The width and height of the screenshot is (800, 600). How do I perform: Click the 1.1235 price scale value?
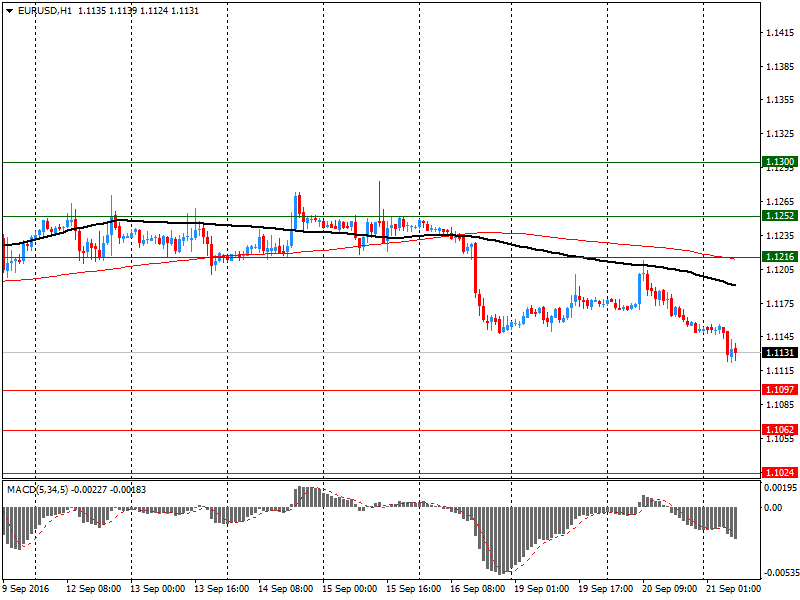780,236
